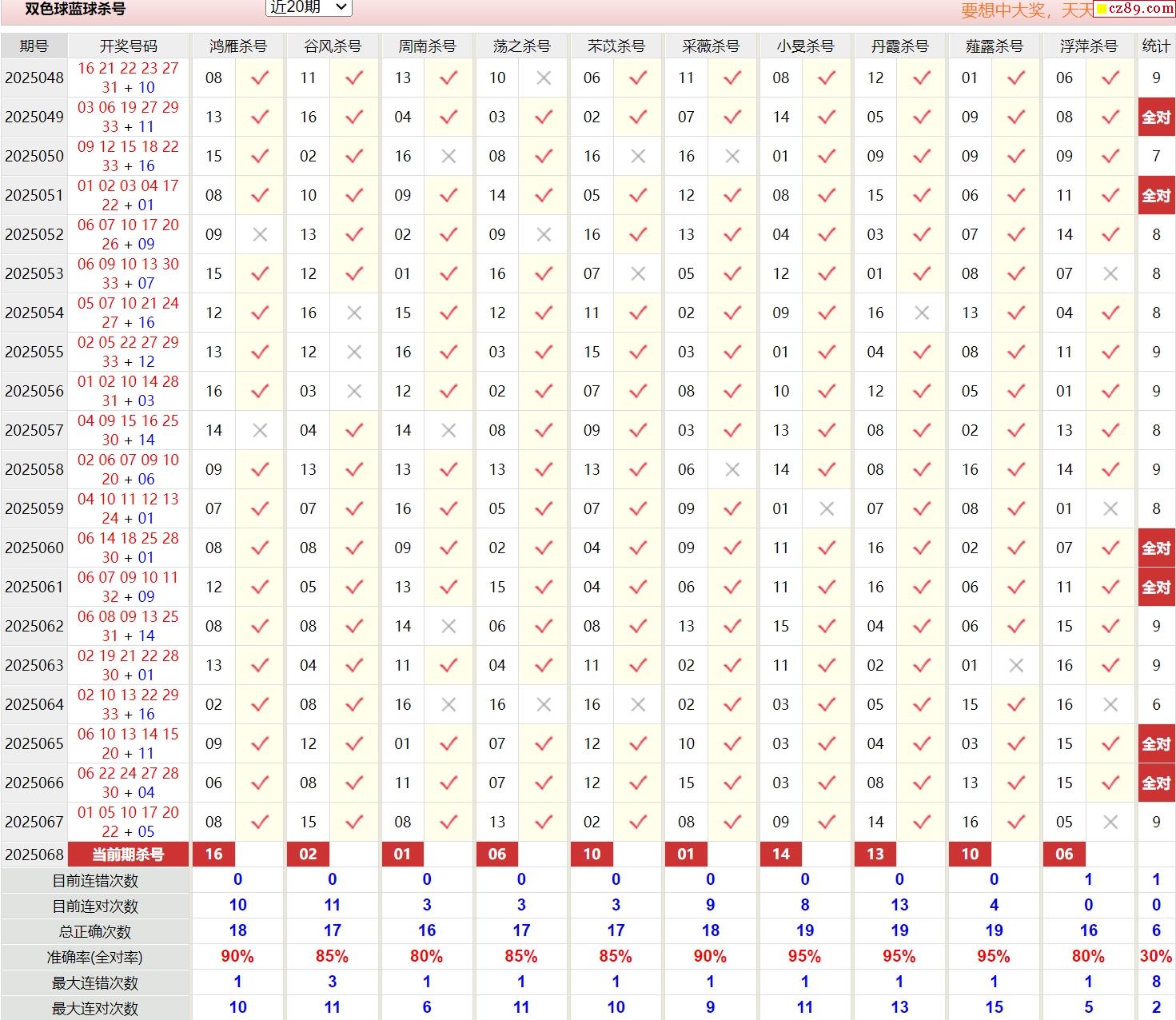Click current kill number 16 under 鸿雁杀号
Screen dimensions: 1176x1020
pyautogui.click(x=213, y=854)
